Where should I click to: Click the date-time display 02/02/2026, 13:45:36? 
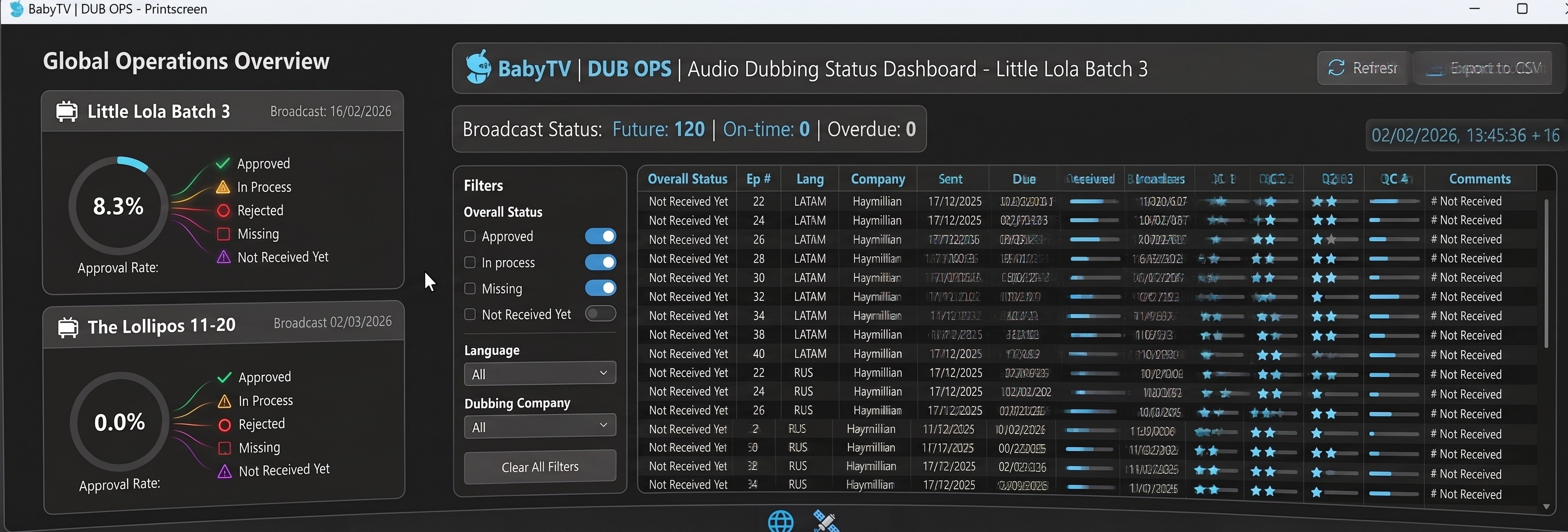pos(1466,135)
